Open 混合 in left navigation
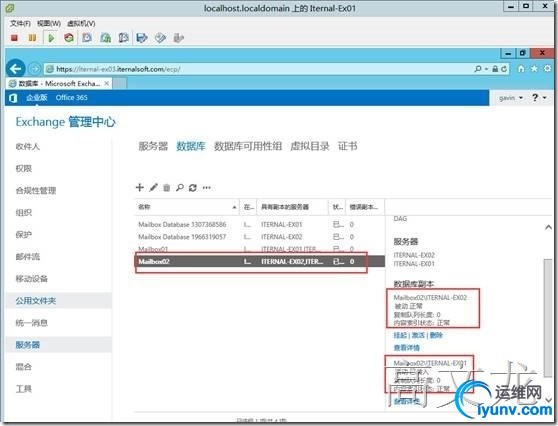 (x=23, y=367)
